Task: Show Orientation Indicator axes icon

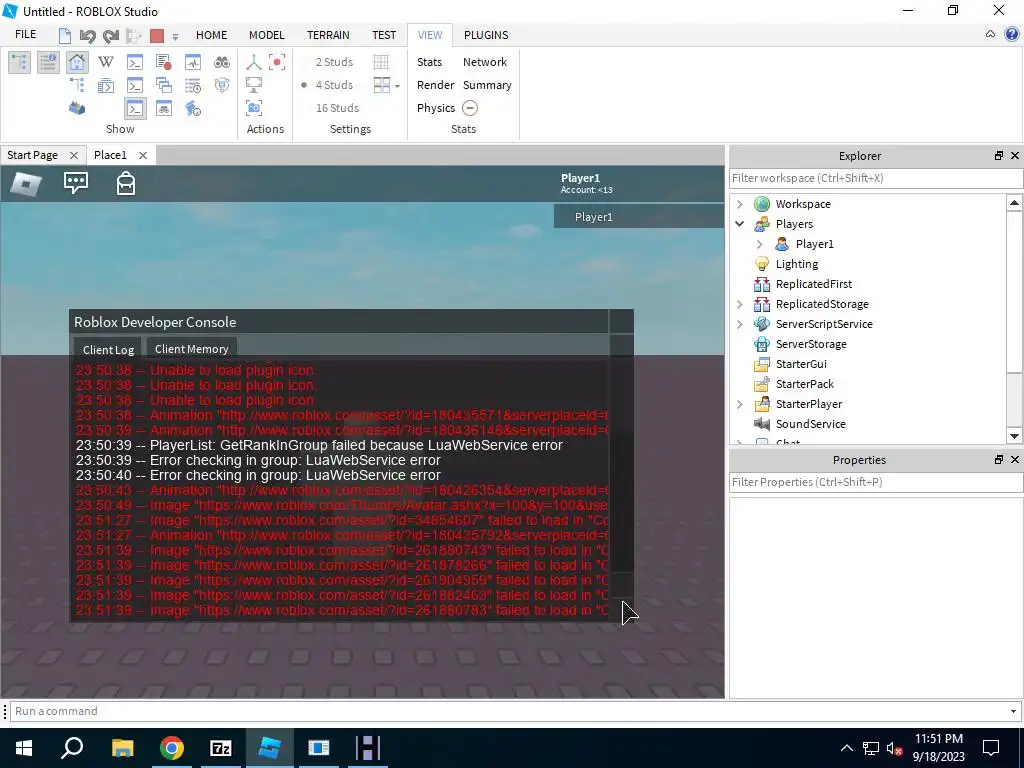Action: point(254,62)
